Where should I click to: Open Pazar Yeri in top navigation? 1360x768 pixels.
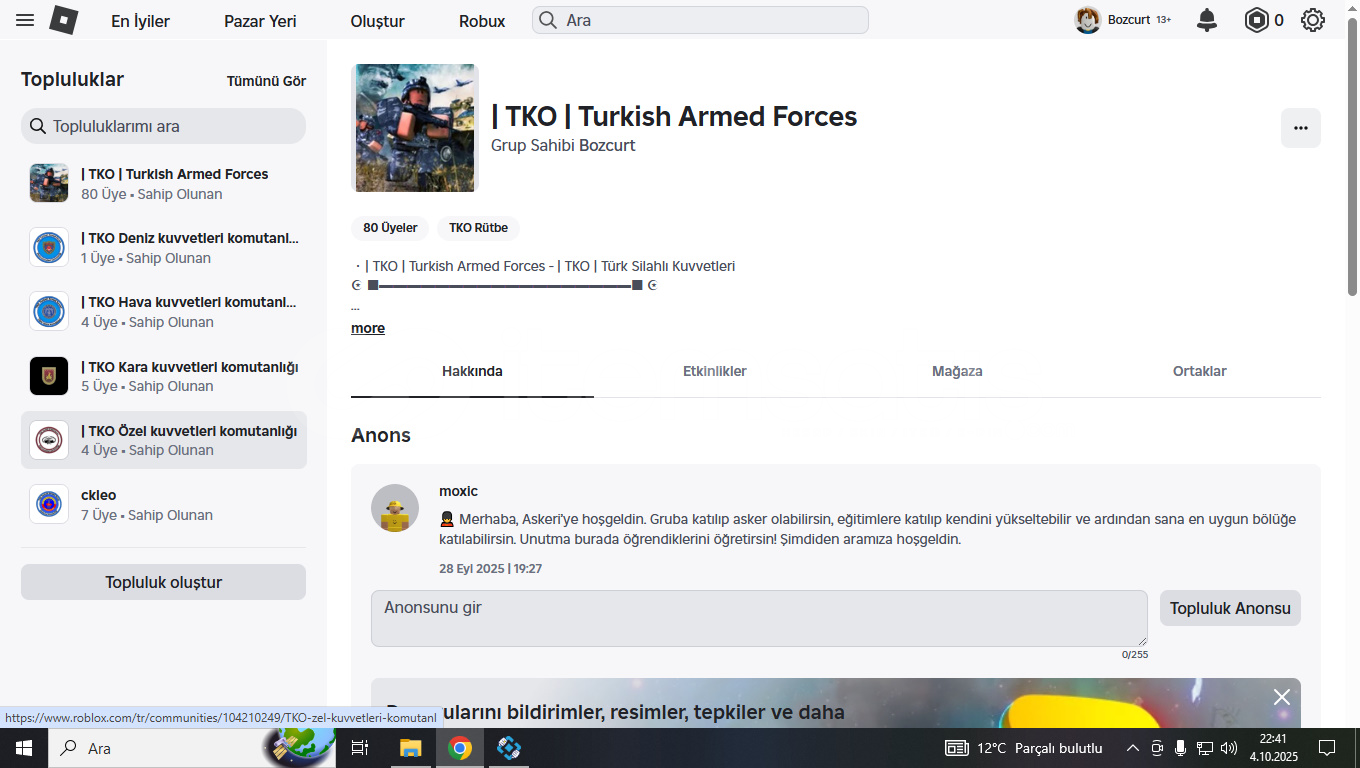pyautogui.click(x=260, y=21)
